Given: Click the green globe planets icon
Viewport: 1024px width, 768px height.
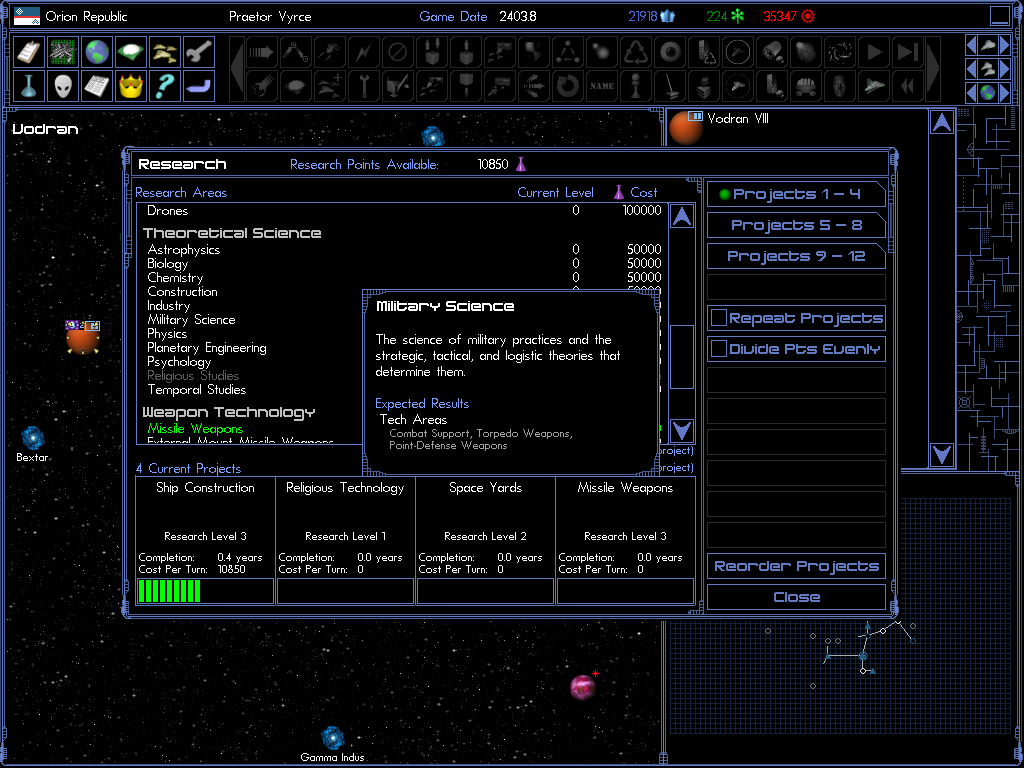Looking at the screenshot, I should click(96, 52).
